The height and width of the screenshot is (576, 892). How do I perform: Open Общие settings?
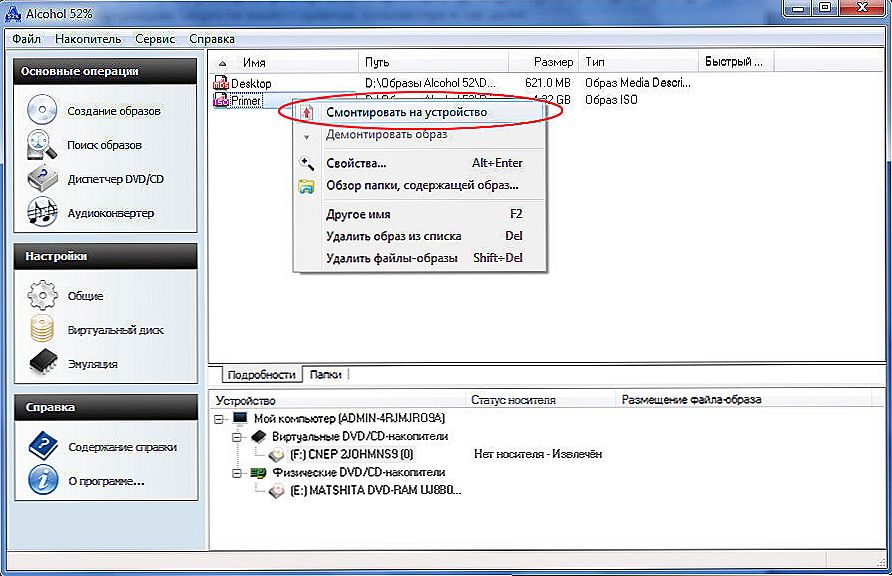85,296
